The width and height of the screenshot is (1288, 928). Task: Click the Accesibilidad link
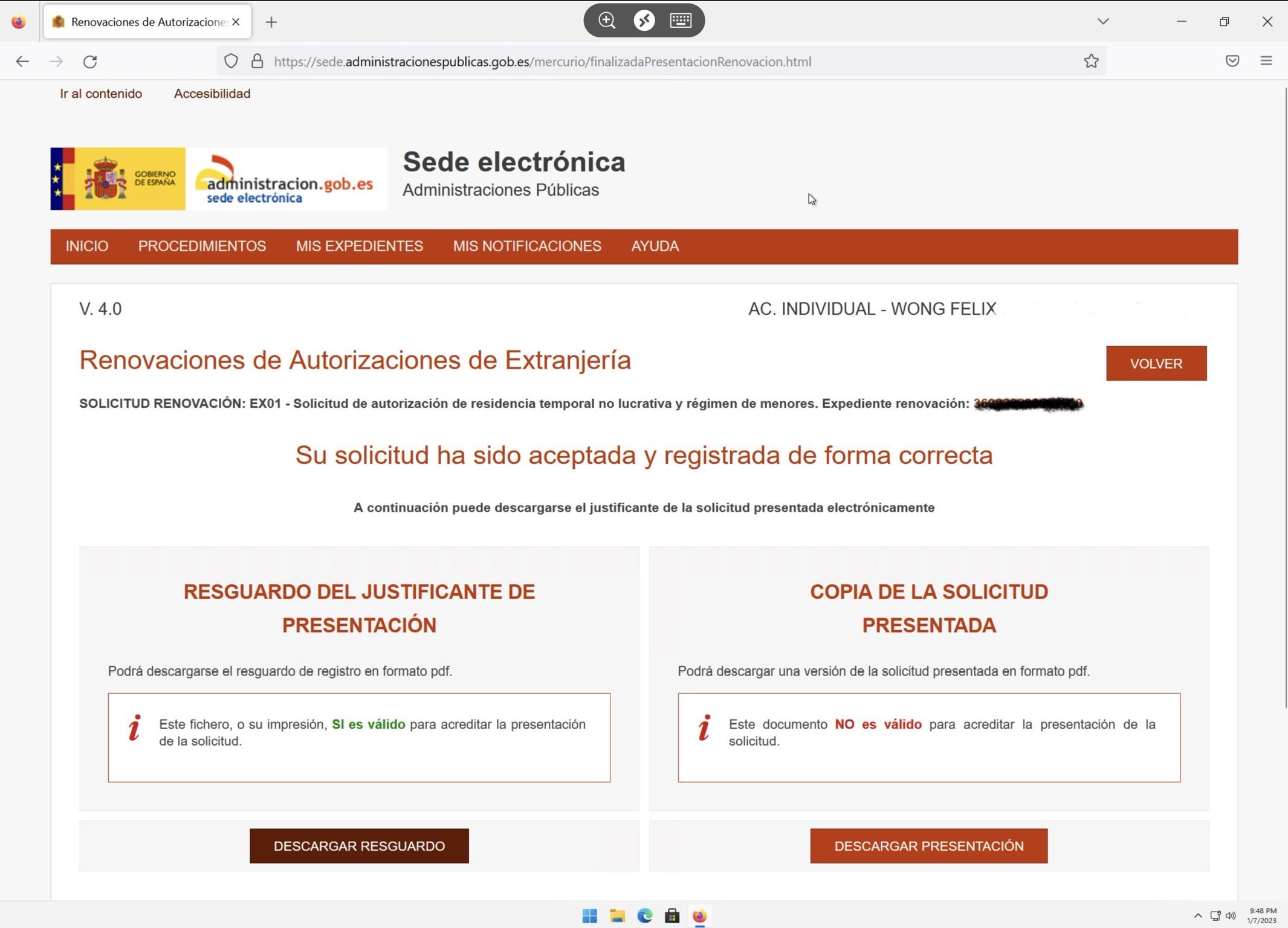pos(212,94)
